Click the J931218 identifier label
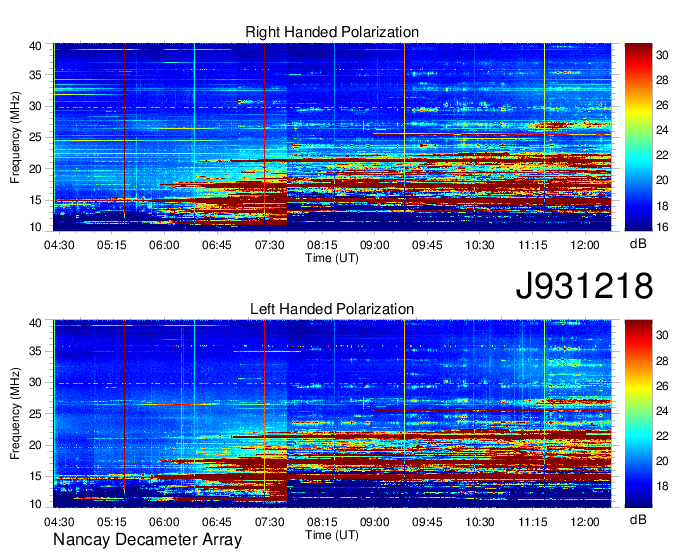680x552 pixels. (x=584, y=286)
